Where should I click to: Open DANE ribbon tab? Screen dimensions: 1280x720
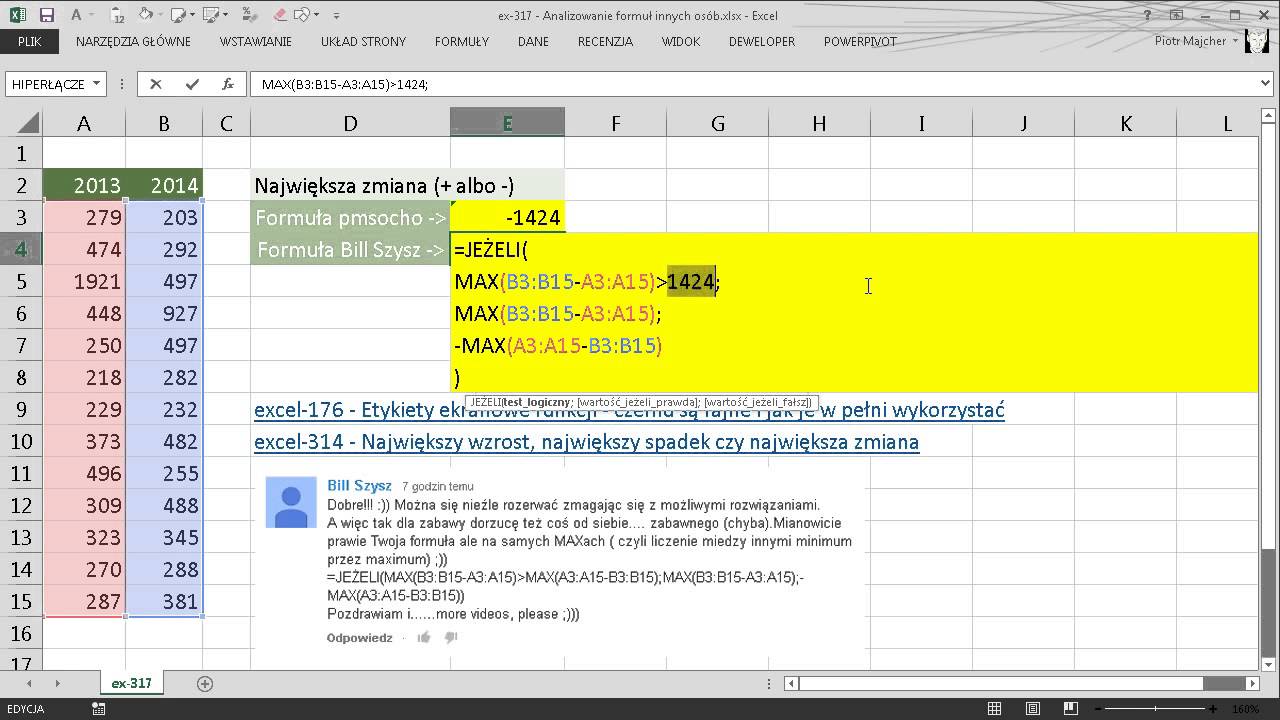[533, 42]
